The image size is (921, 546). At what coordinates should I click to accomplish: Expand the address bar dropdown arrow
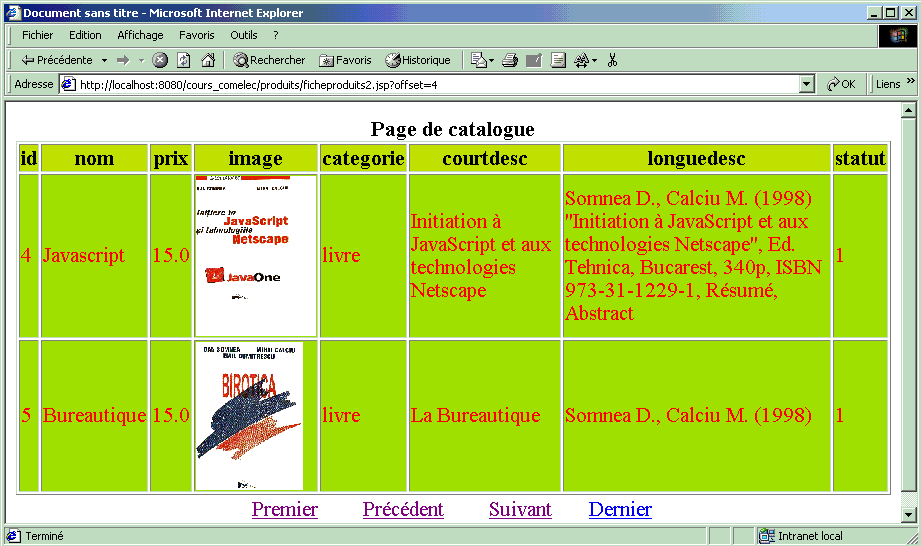click(806, 85)
